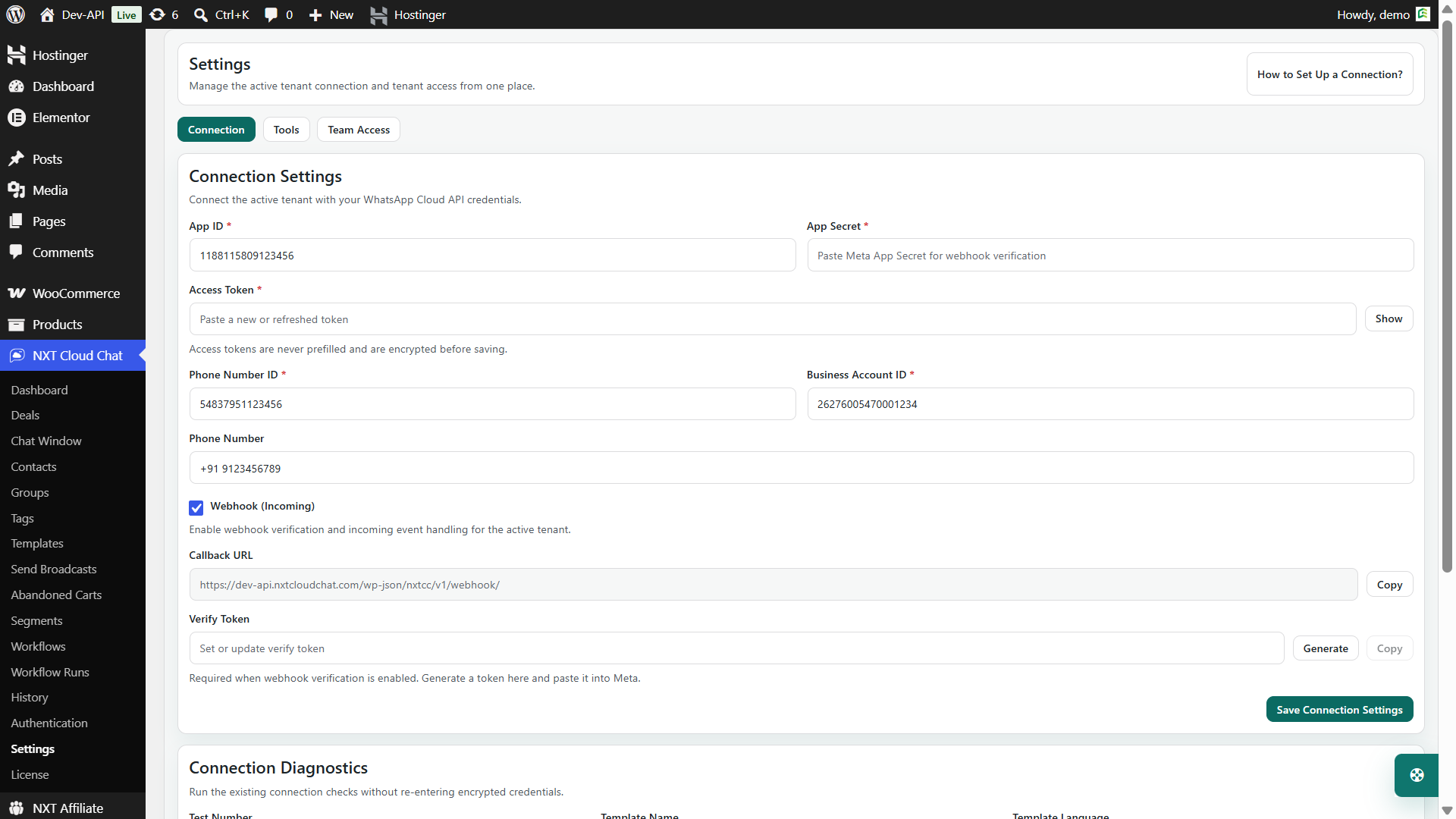Open Send Broadcasts submenu item
This screenshot has height=819, width=1456.
pyautogui.click(x=54, y=569)
